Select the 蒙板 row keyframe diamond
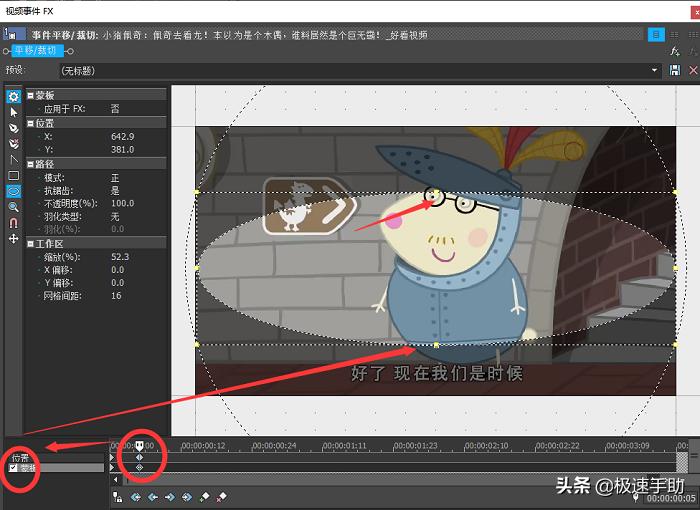The height and width of the screenshot is (510, 700). pyautogui.click(x=139, y=468)
